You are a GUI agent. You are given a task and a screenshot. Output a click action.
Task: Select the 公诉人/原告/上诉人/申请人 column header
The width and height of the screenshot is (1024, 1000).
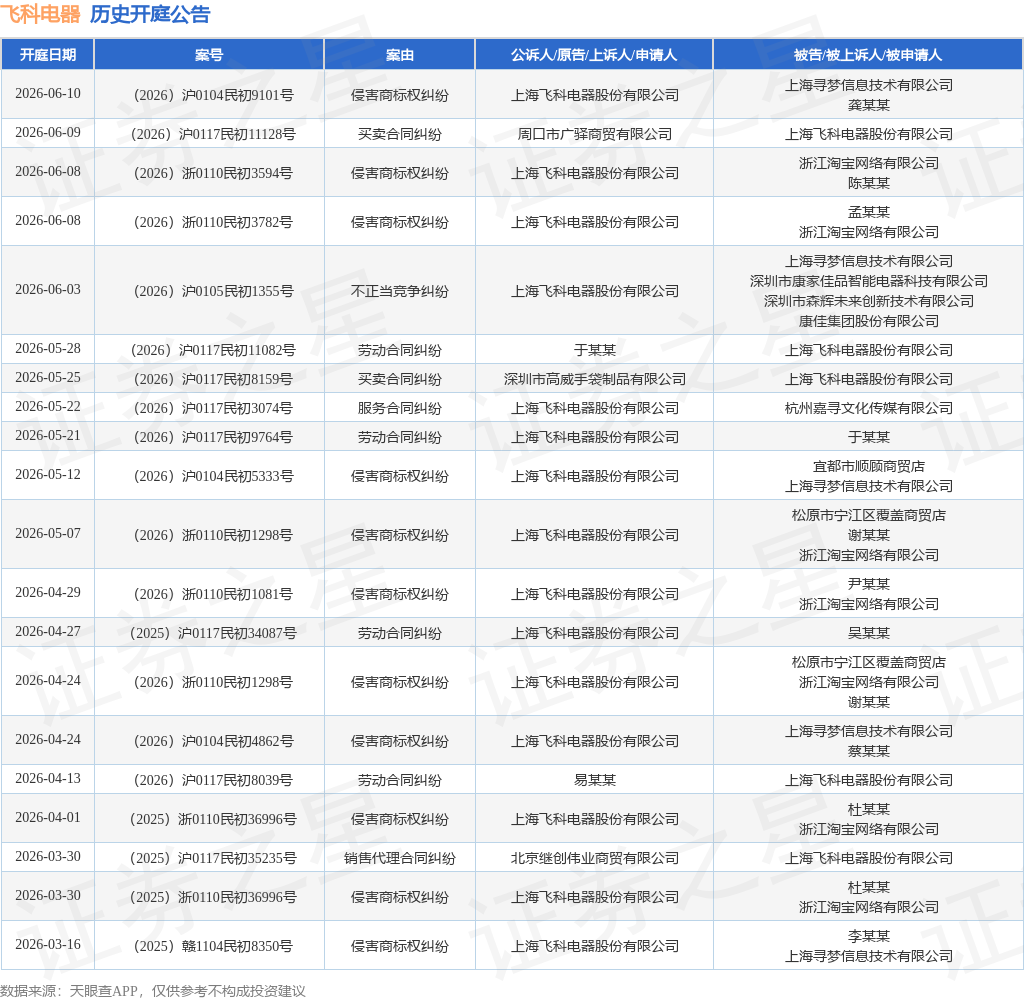[594, 55]
